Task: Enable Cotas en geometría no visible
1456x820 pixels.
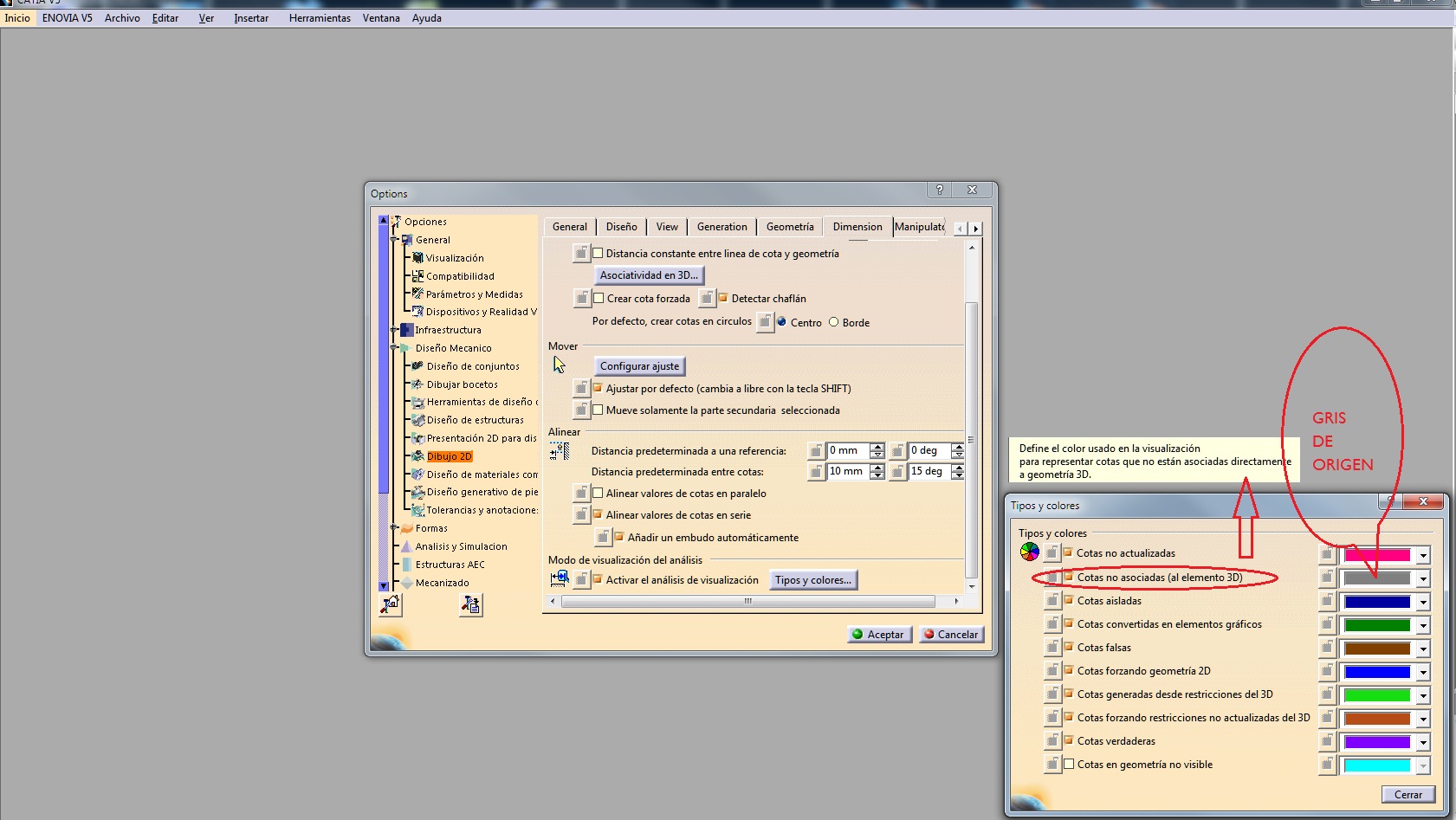Action: (x=1069, y=764)
